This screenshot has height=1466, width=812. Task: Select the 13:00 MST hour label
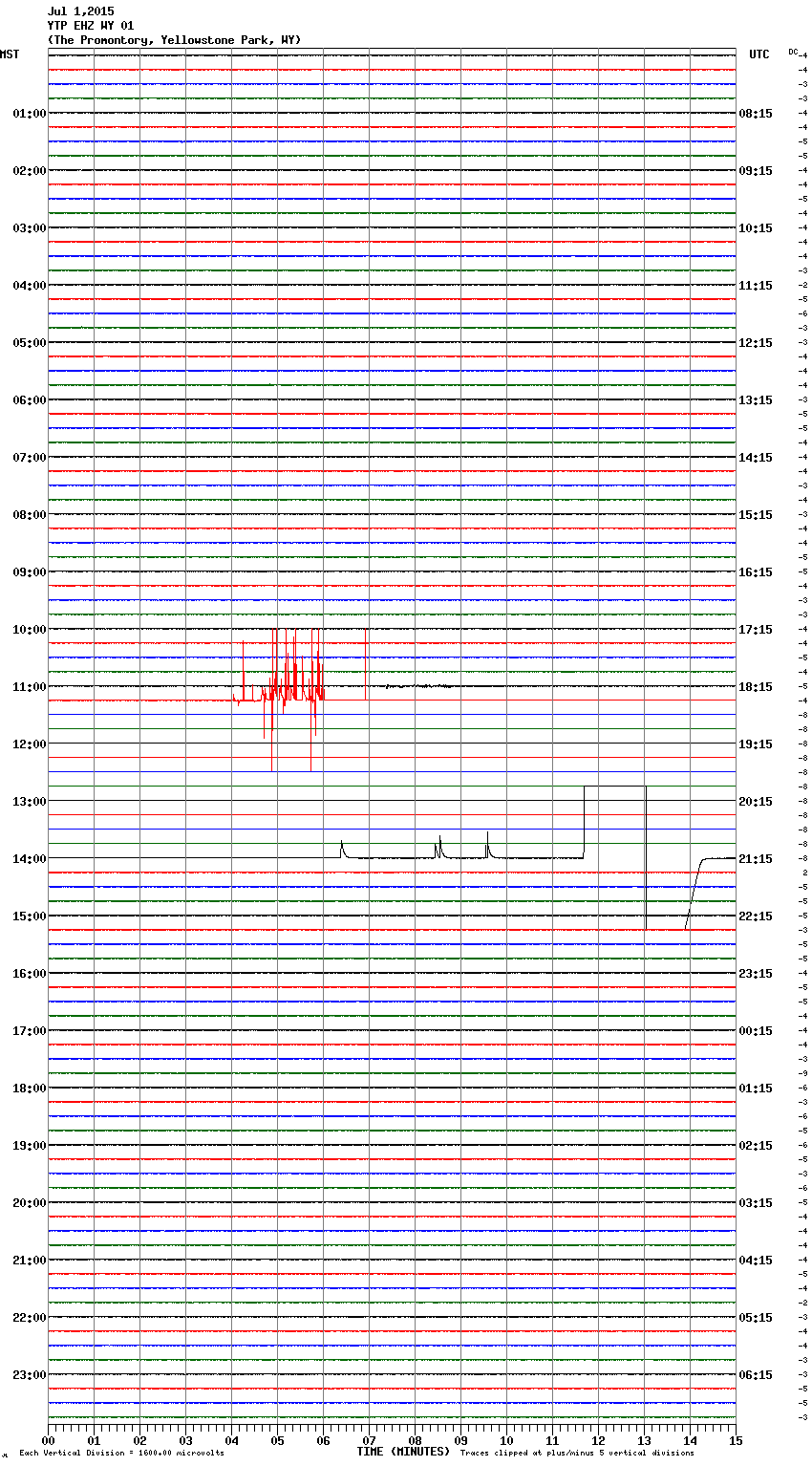point(30,802)
